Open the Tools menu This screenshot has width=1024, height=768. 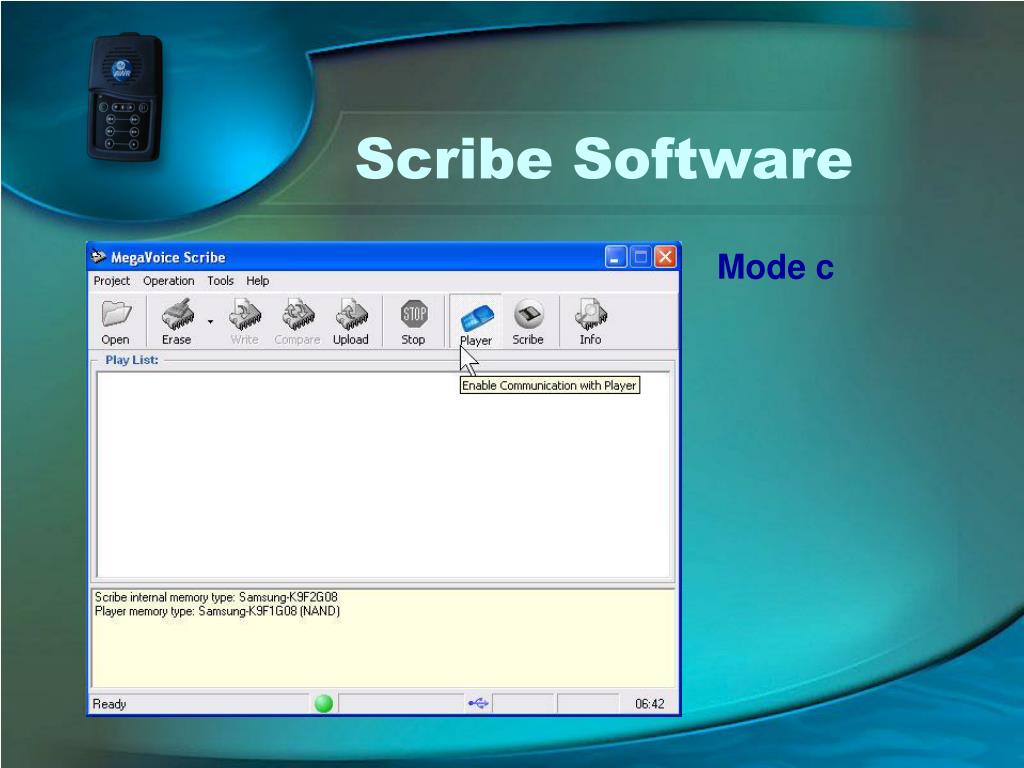(220, 281)
